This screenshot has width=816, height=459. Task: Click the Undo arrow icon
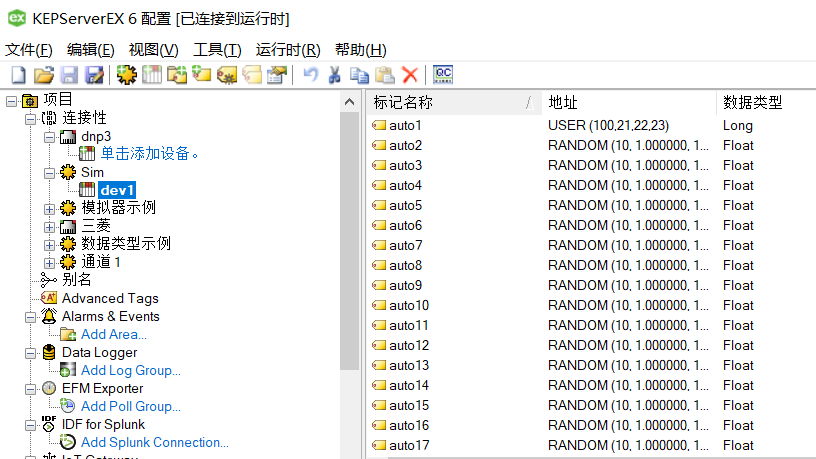point(311,75)
